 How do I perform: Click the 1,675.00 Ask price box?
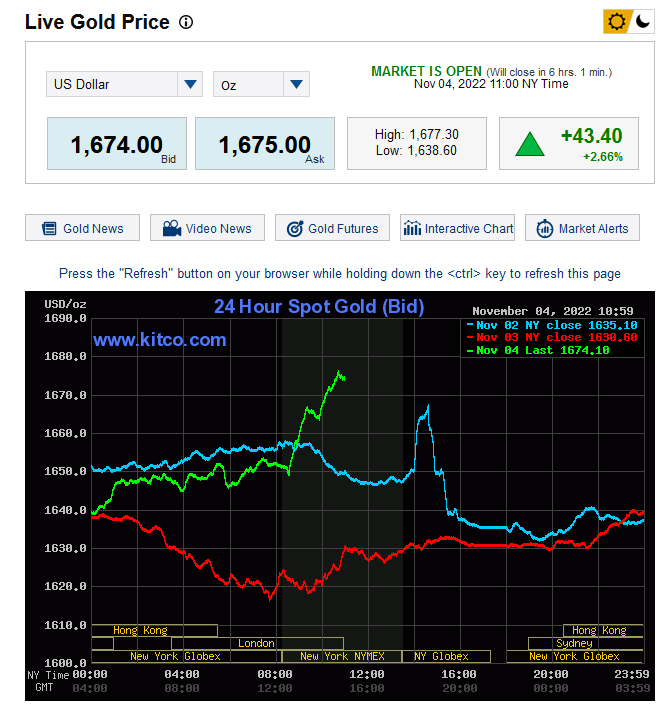click(265, 143)
